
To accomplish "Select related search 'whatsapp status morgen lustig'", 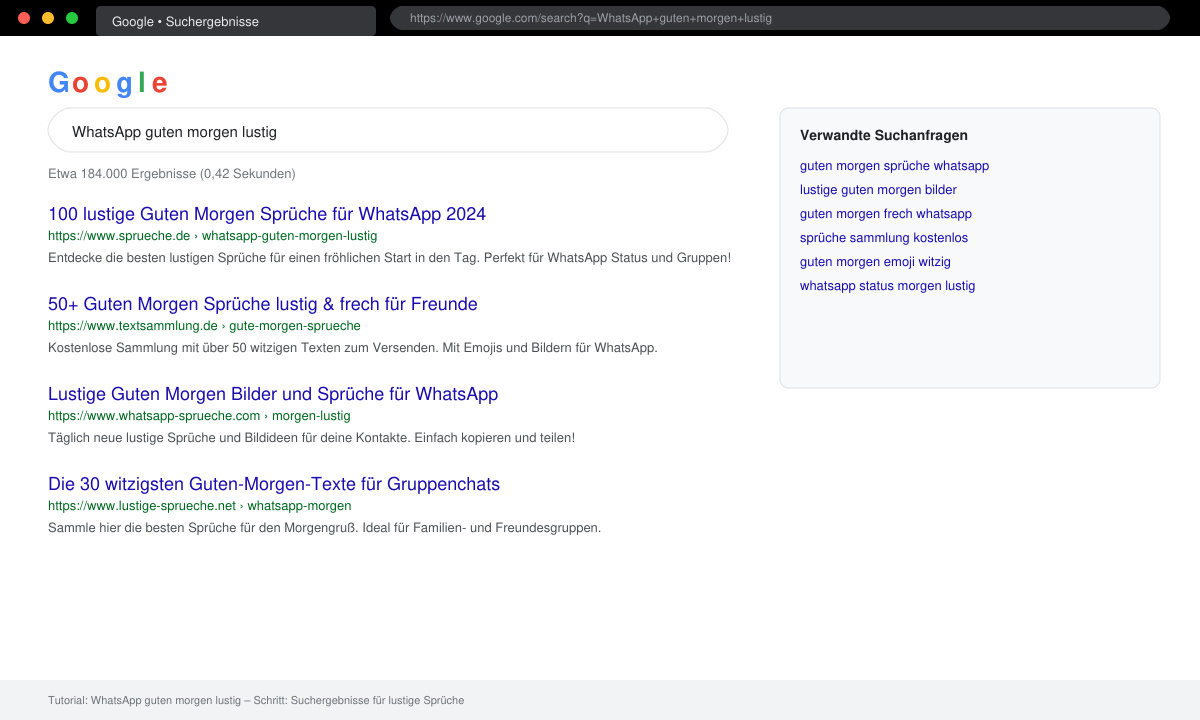I will pos(887,286).
